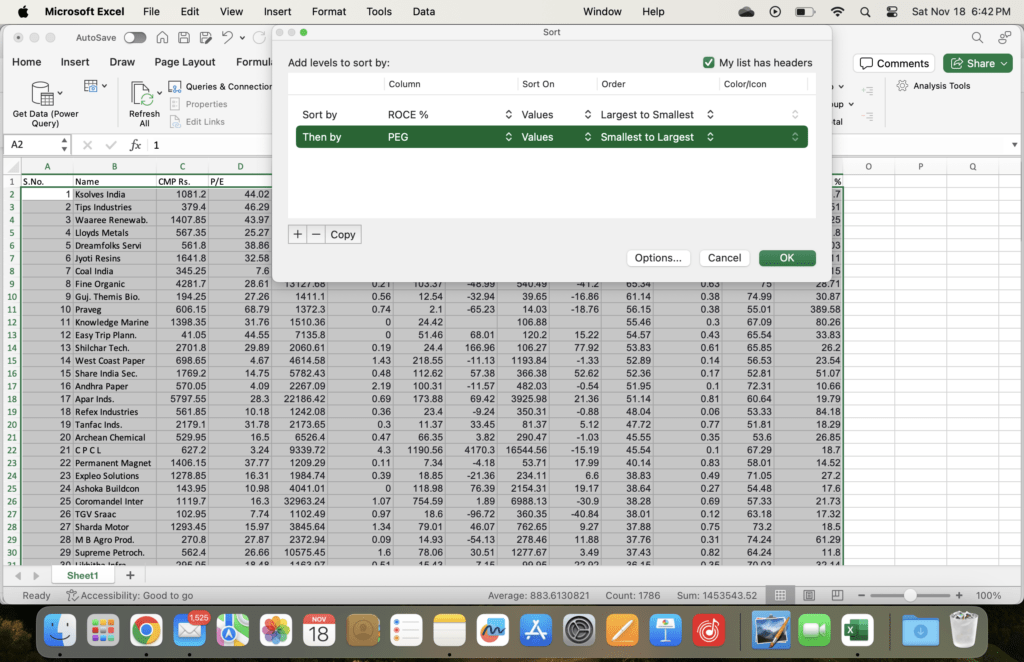Switch to Normal view icon in status bar
The width and height of the screenshot is (1024, 662).
pyautogui.click(x=780, y=595)
